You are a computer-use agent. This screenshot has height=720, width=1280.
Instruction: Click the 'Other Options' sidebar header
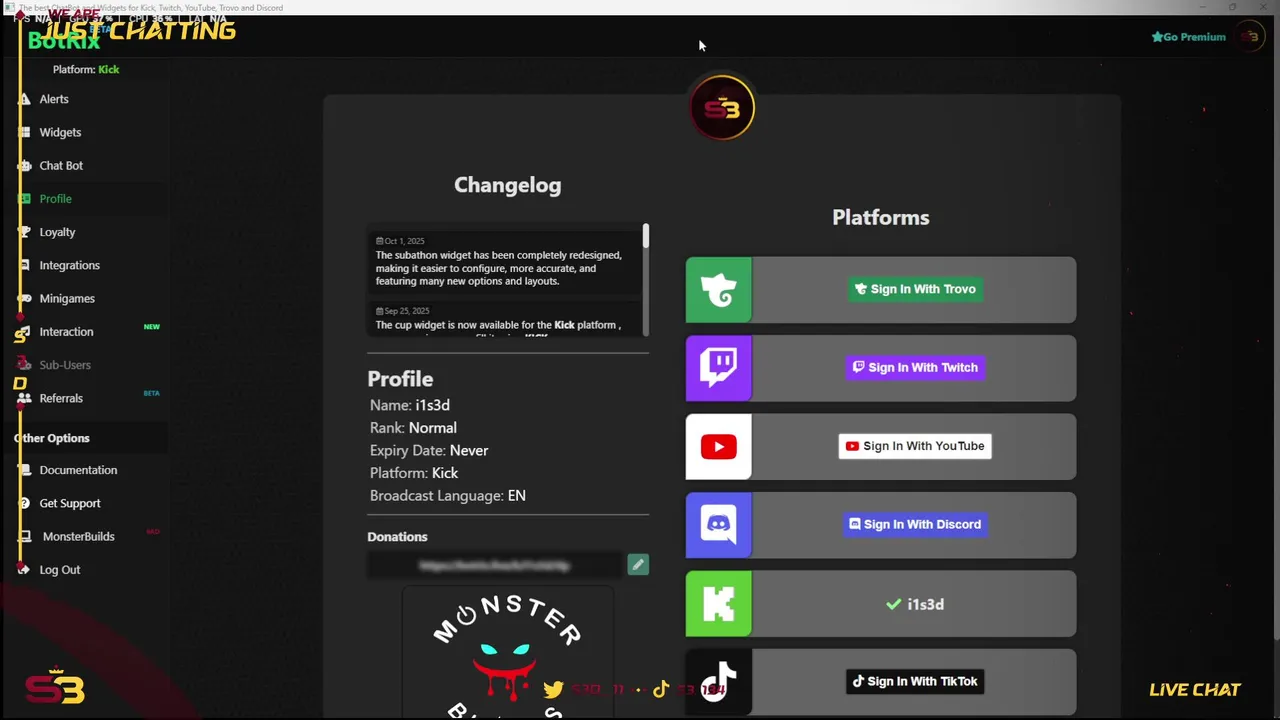52,438
